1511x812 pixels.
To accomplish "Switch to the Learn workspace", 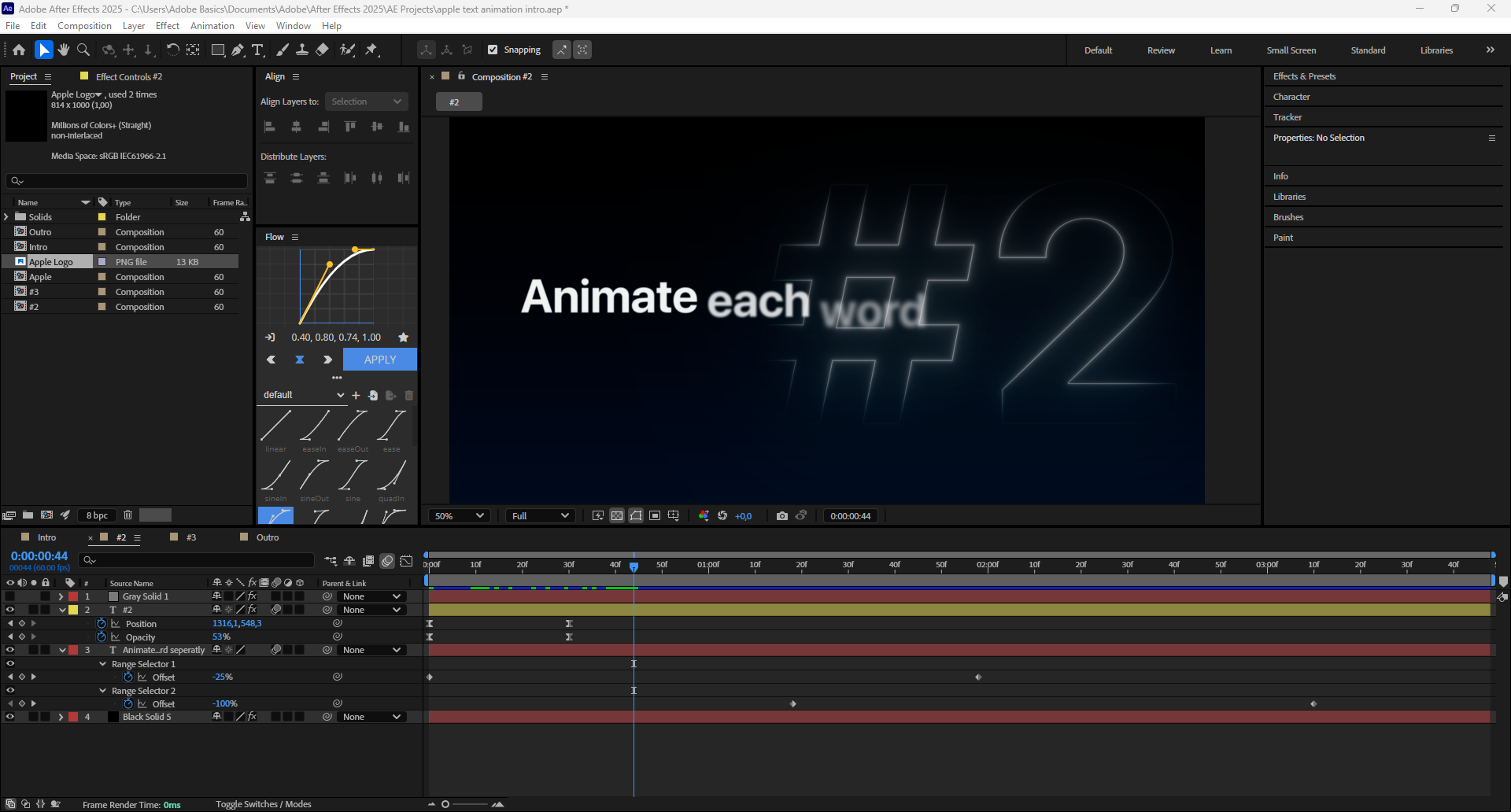I will [1221, 50].
